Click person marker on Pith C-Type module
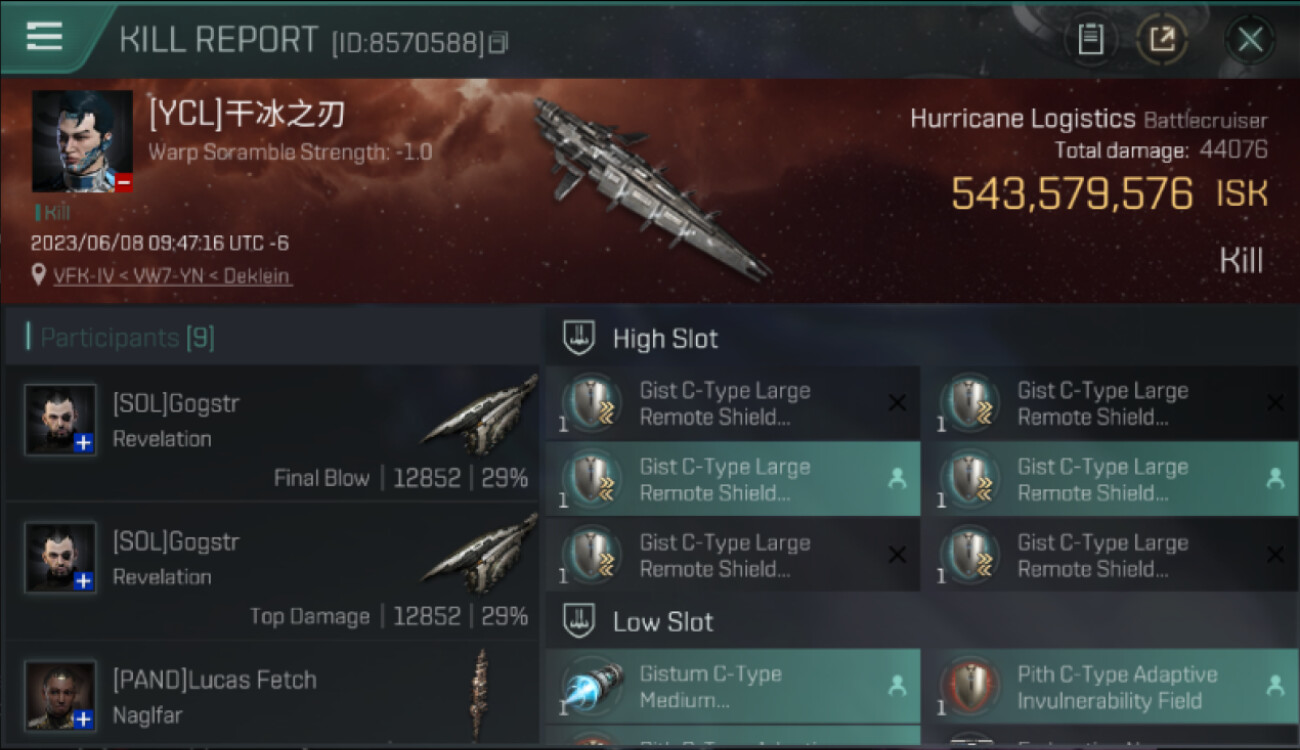The width and height of the screenshot is (1300, 750). (1275, 686)
